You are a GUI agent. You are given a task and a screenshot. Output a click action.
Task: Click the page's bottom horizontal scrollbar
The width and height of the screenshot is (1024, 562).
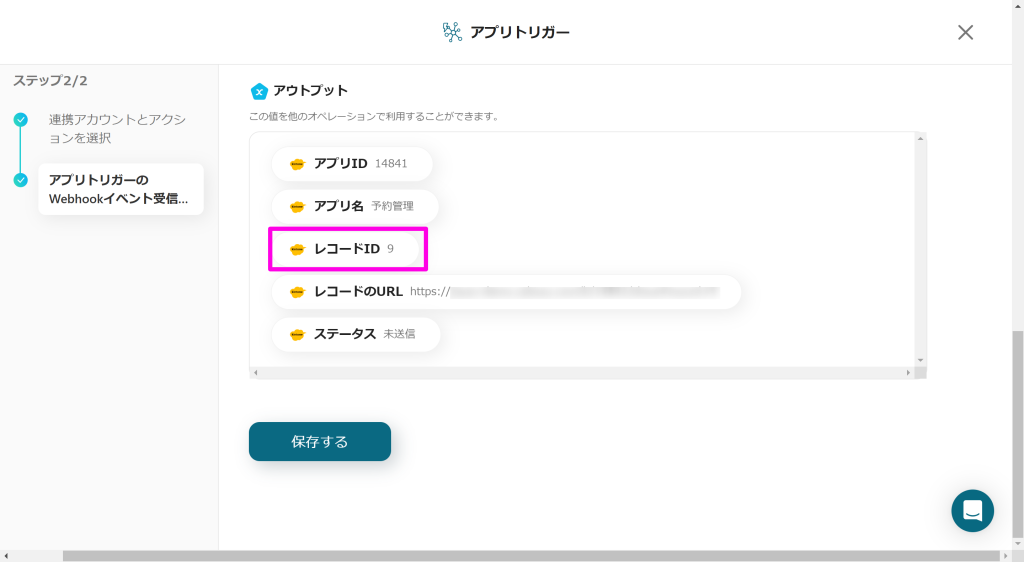click(522, 556)
